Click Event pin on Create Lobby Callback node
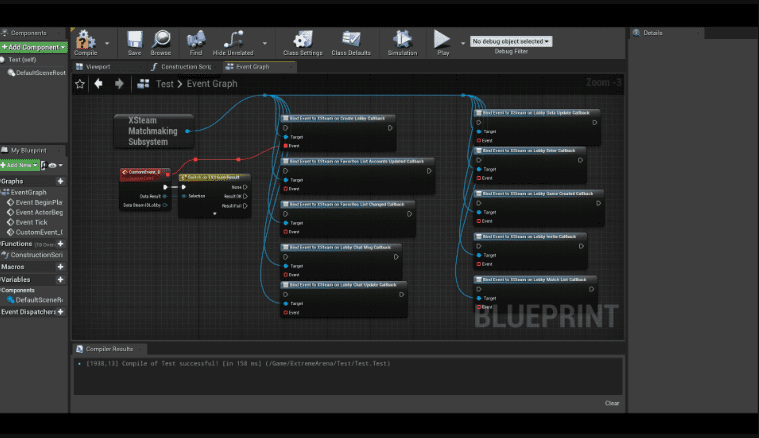The image size is (759, 438). point(286,146)
